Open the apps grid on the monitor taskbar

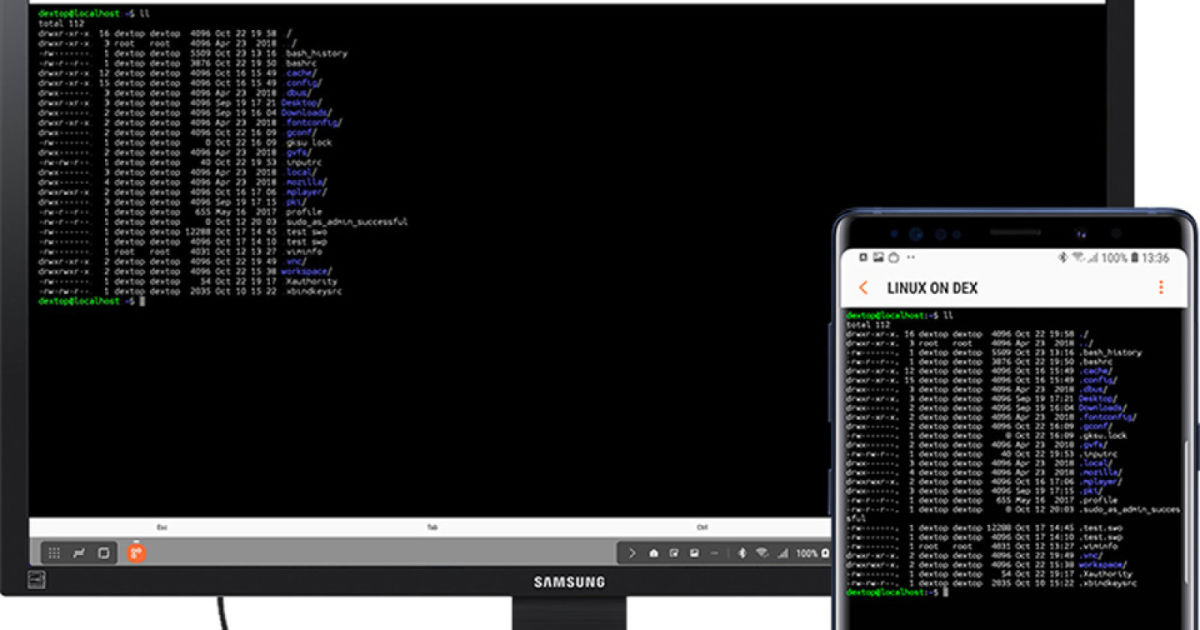54,552
